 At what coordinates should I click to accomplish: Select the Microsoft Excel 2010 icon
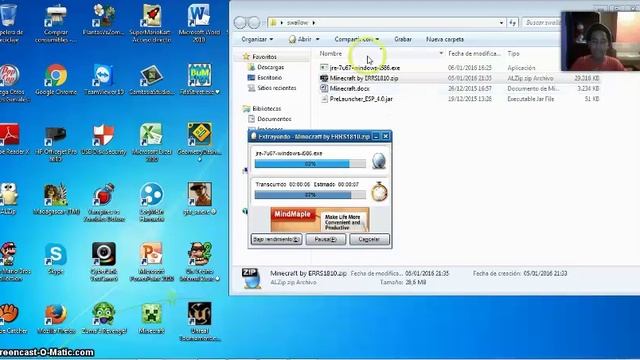[151, 143]
